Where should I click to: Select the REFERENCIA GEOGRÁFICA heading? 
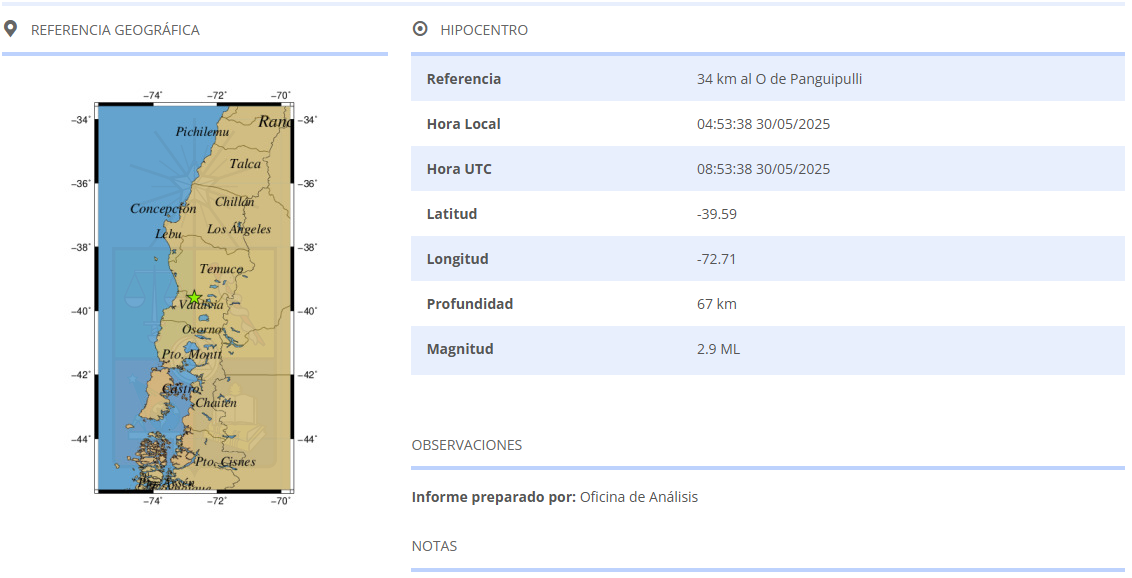click(x=115, y=30)
